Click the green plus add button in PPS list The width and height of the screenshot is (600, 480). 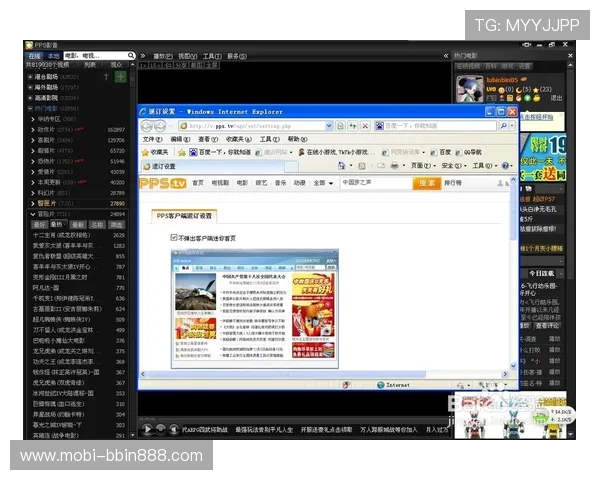(121, 77)
